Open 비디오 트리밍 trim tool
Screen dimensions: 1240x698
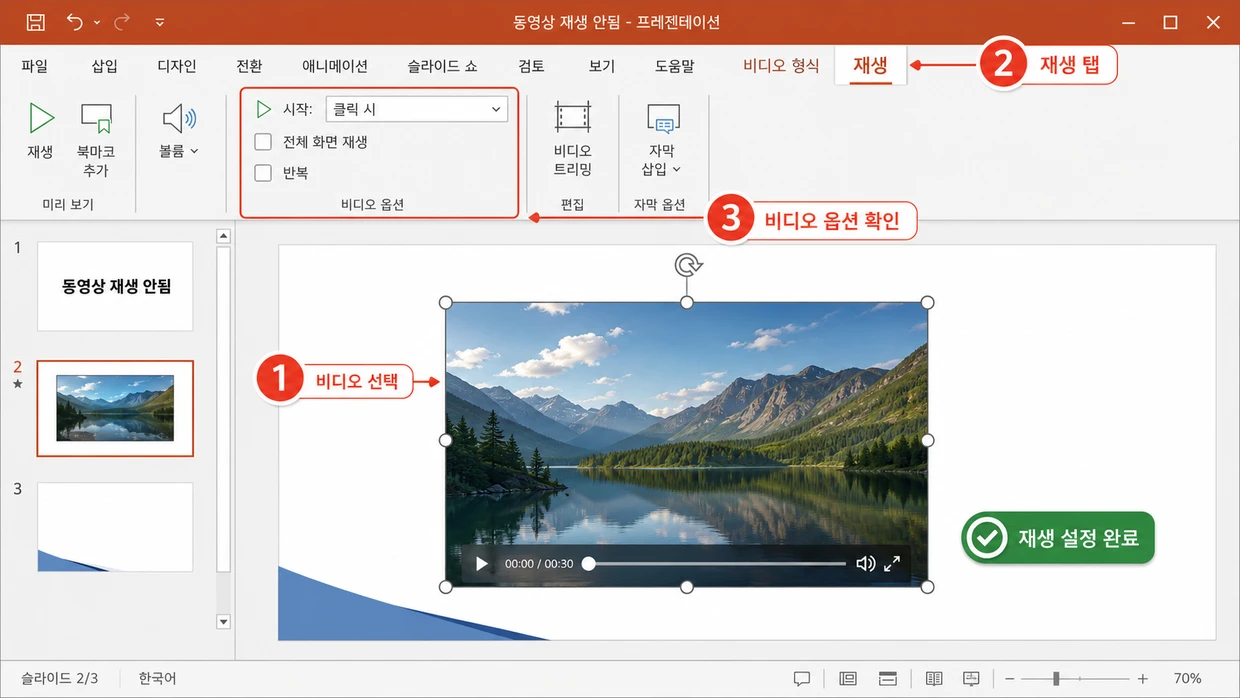[573, 139]
